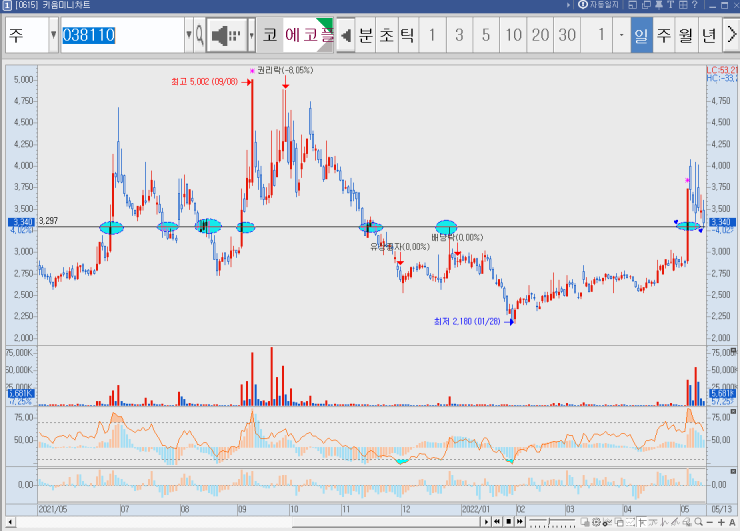The image size is (740, 531).
Task: Click the speaker sound alert icon
Action: pyautogui.click(x=227, y=35)
